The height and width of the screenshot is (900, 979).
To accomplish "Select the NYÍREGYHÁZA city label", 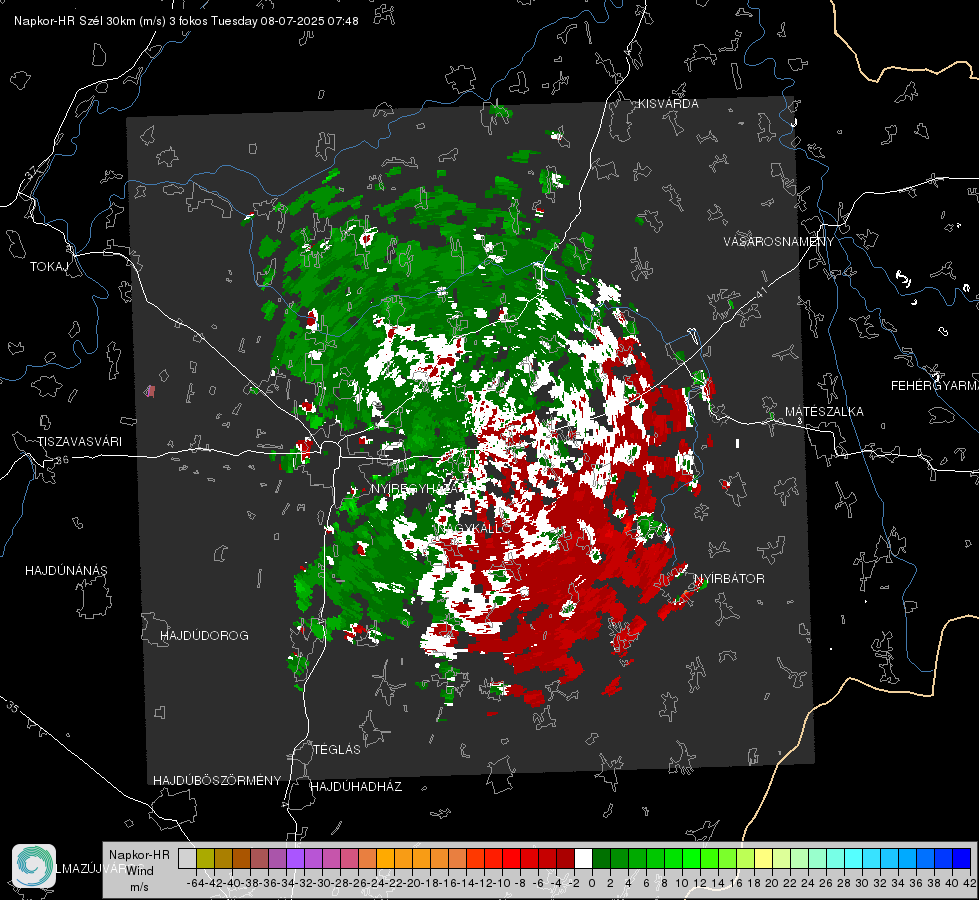I will point(417,489).
